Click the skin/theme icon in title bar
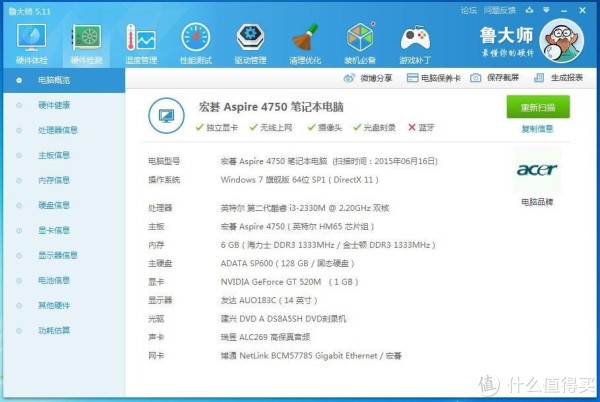The image size is (600, 402). (530, 10)
